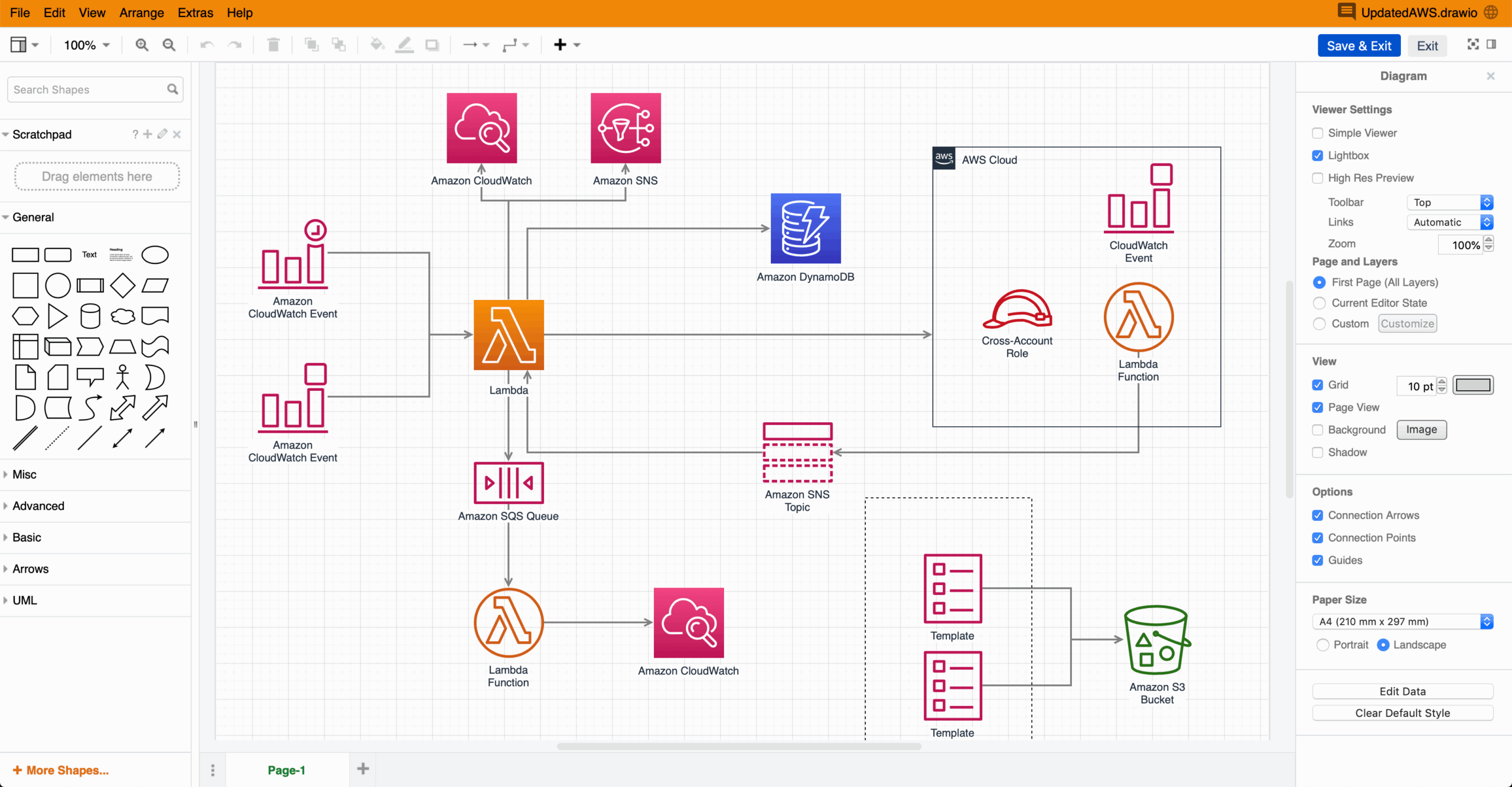Enable High Res Preview checkbox

[1318, 178]
